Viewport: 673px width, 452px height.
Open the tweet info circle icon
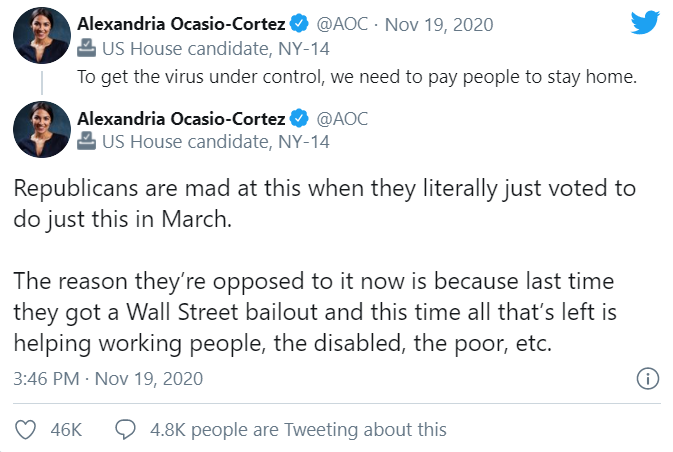(x=648, y=379)
